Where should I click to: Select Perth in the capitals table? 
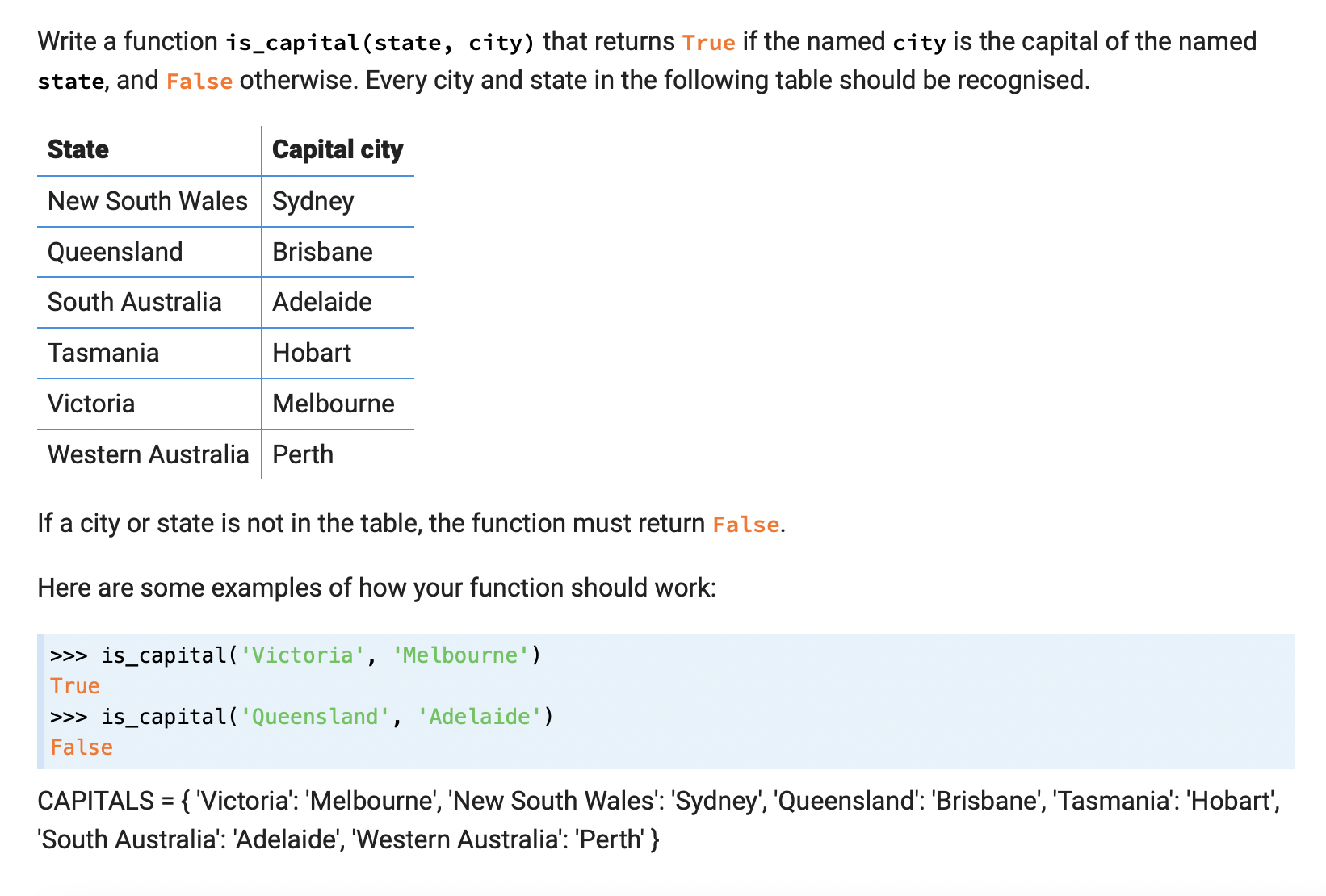pos(302,454)
